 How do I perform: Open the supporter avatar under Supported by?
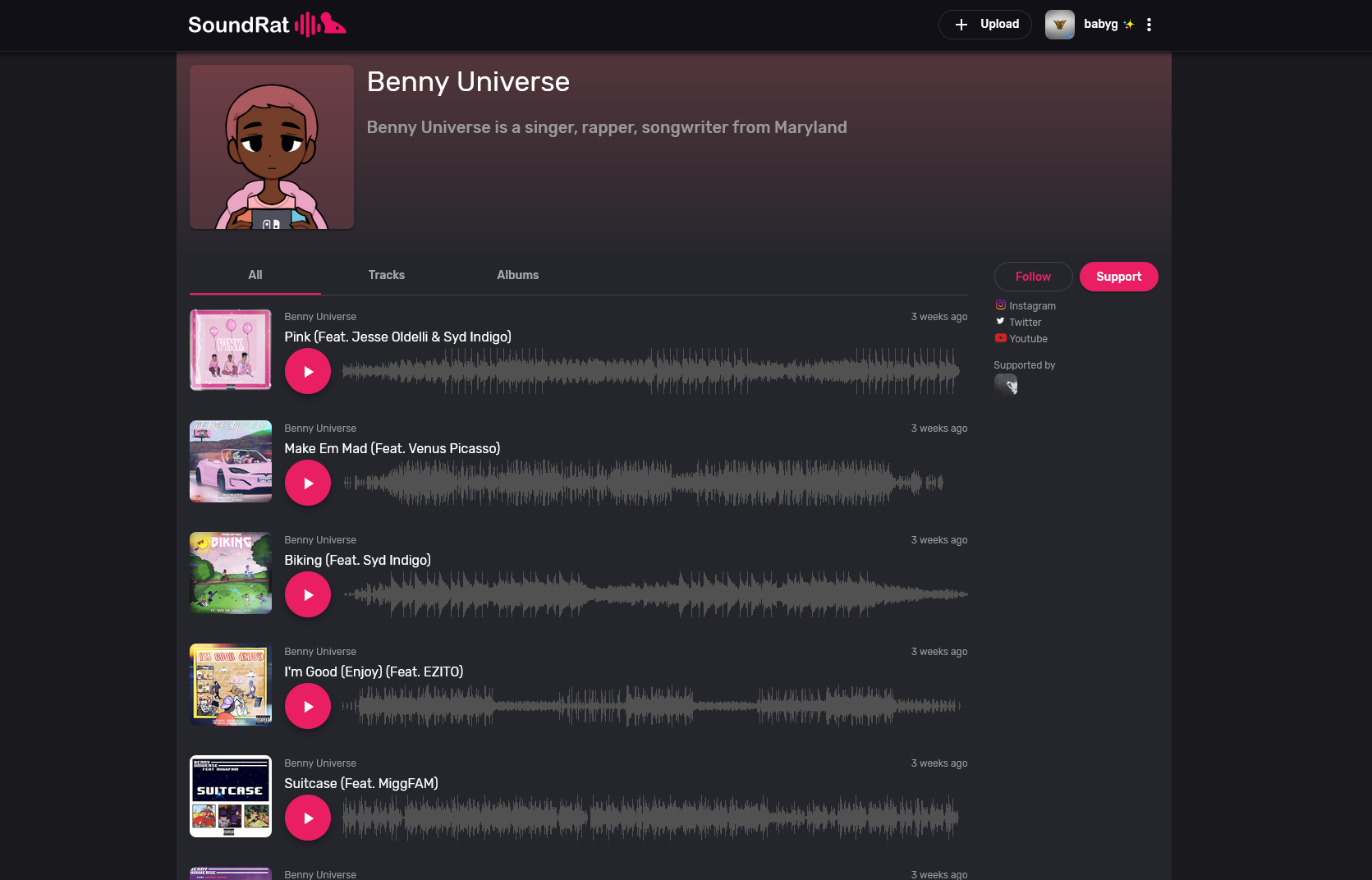coord(1006,384)
